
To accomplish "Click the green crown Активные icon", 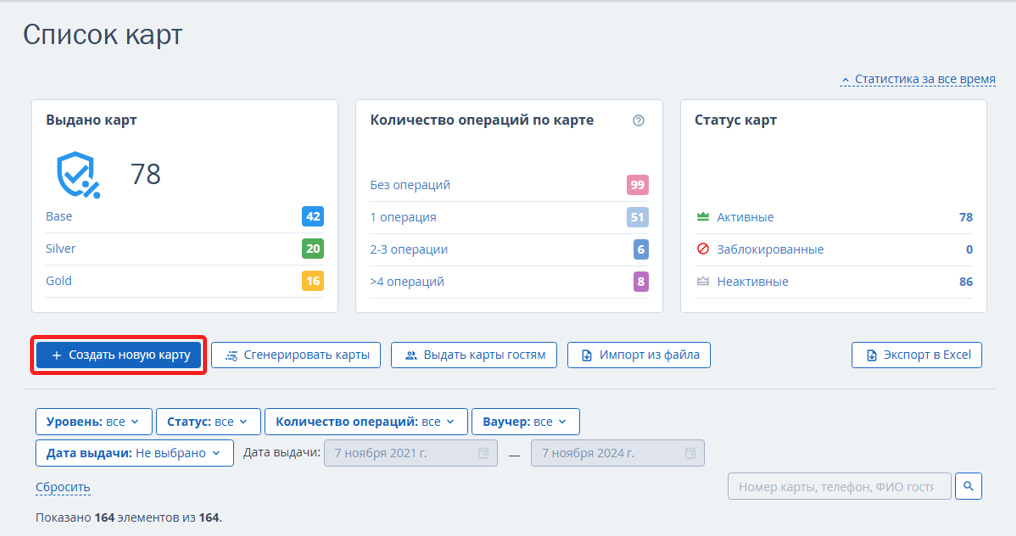I will tap(703, 216).
